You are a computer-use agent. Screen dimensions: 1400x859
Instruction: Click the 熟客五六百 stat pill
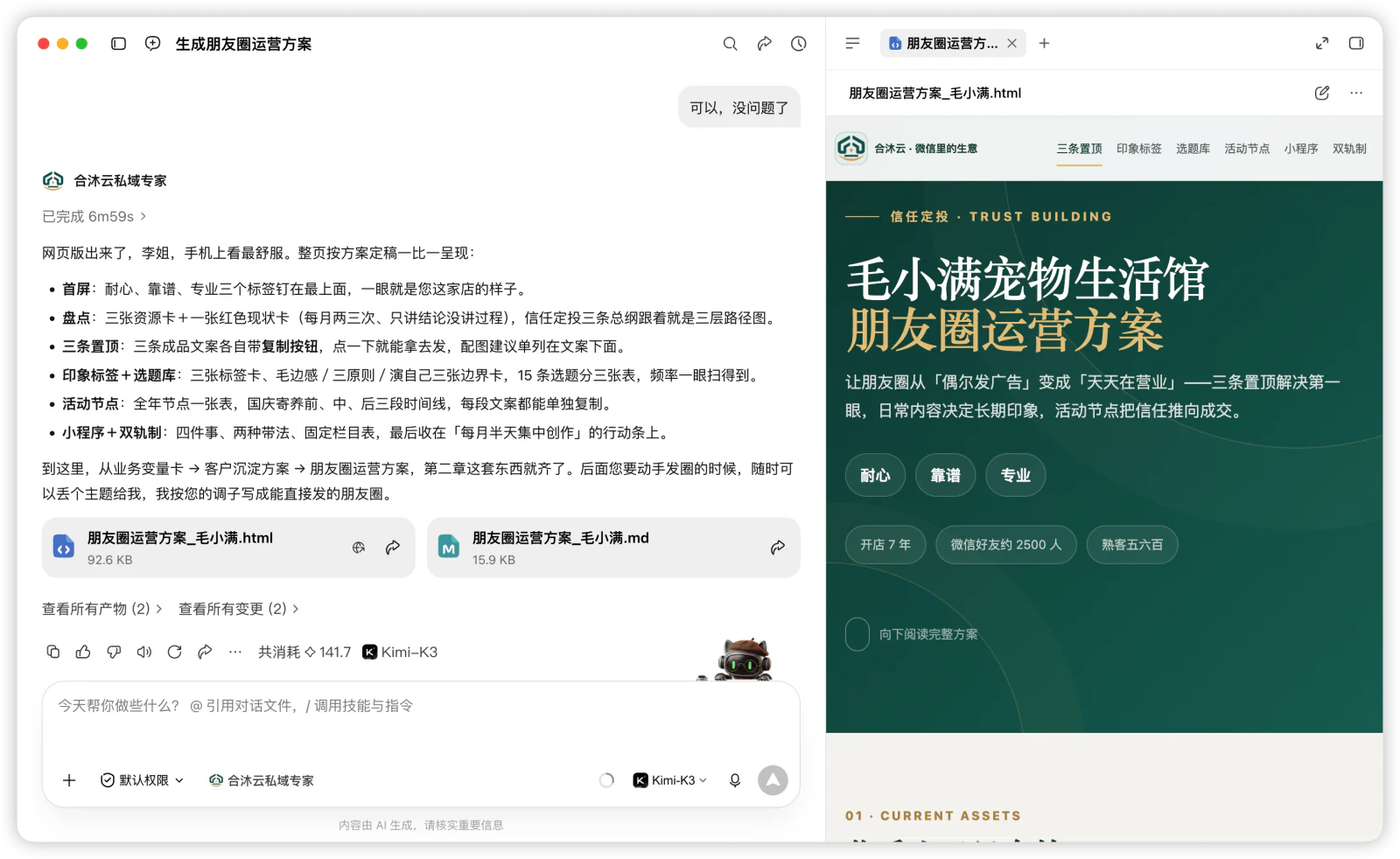tap(1132, 544)
